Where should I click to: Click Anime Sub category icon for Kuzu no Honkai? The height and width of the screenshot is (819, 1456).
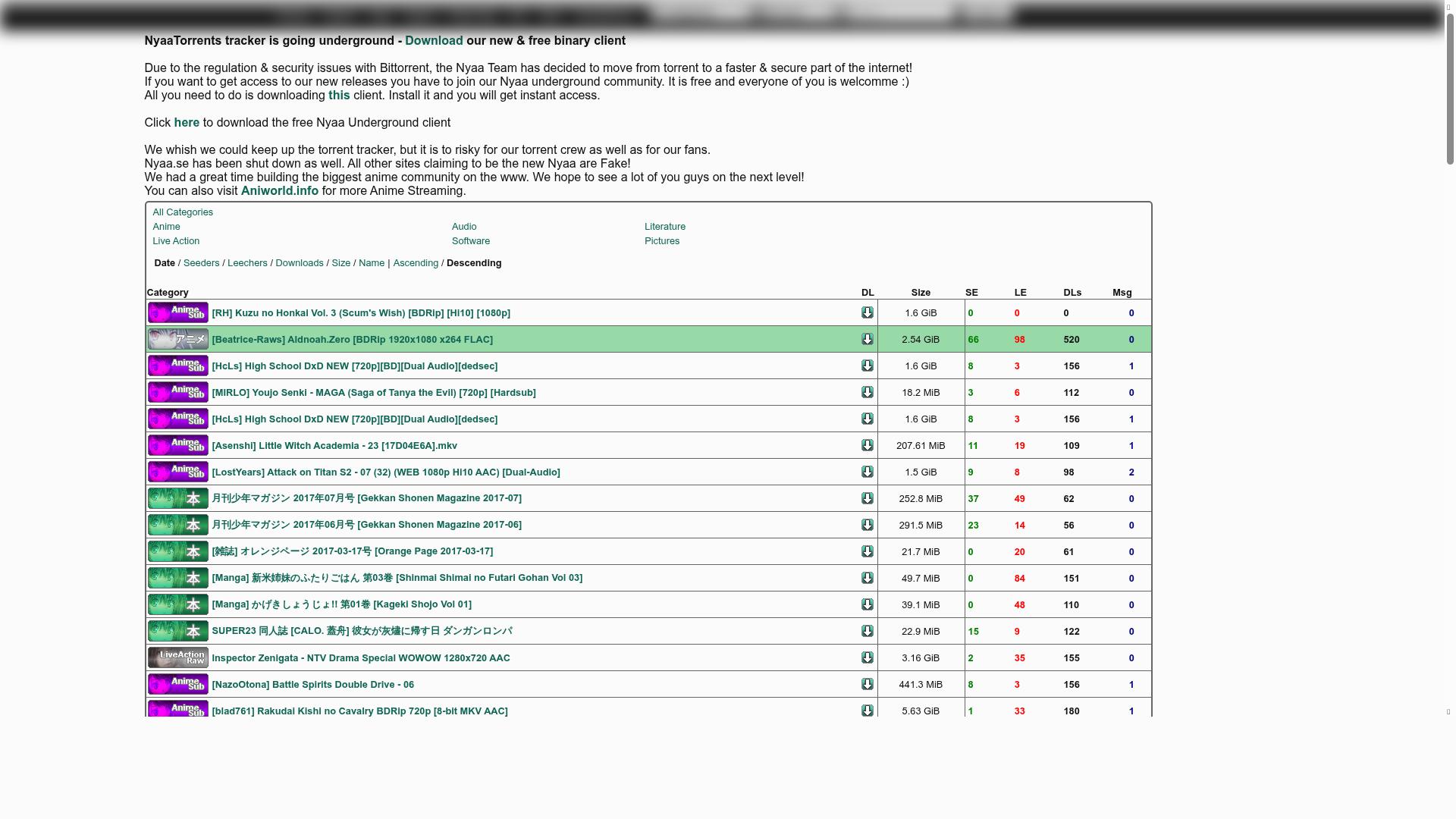click(x=177, y=312)
